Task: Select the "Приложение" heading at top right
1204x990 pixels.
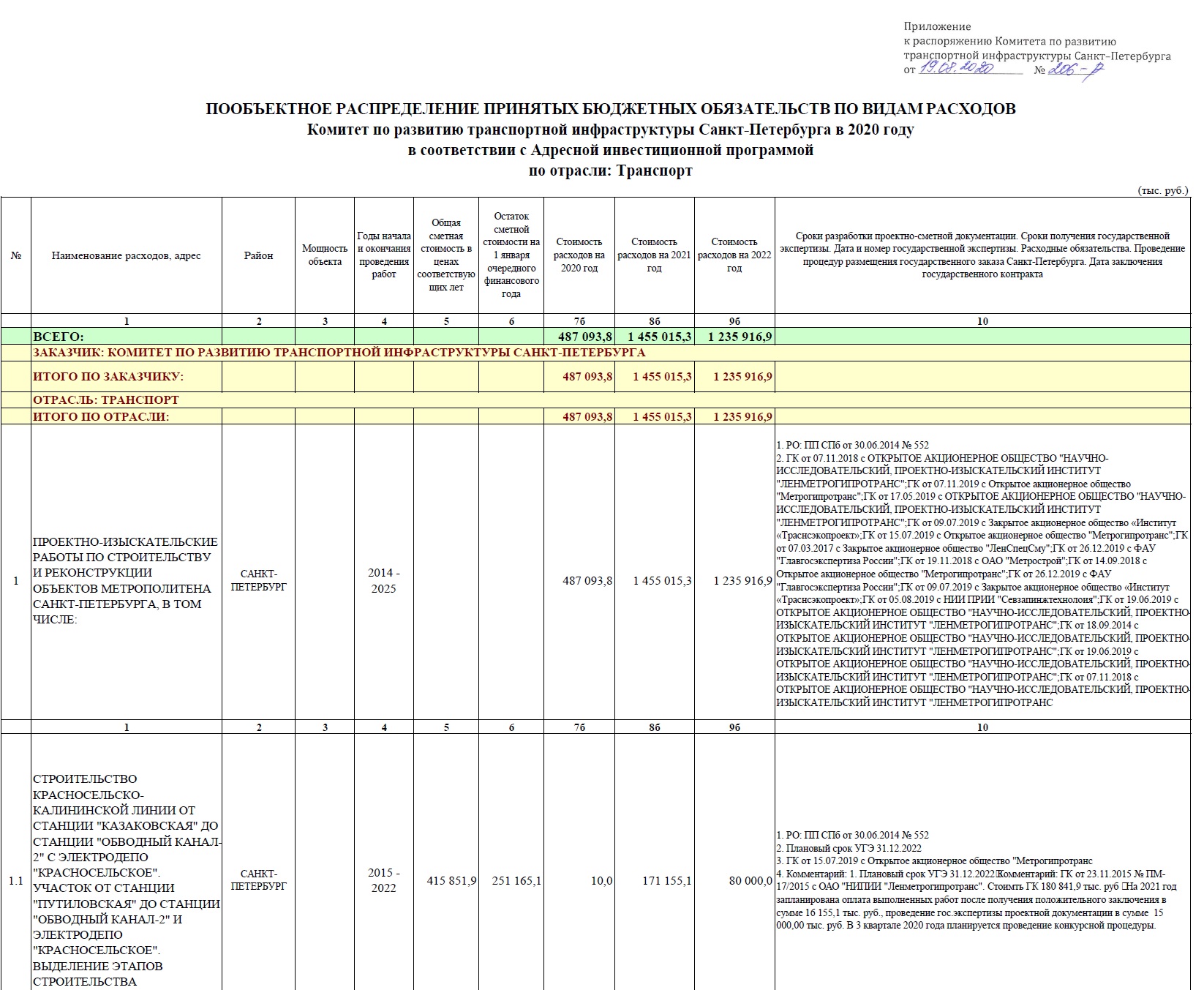Action: point(937,27)
